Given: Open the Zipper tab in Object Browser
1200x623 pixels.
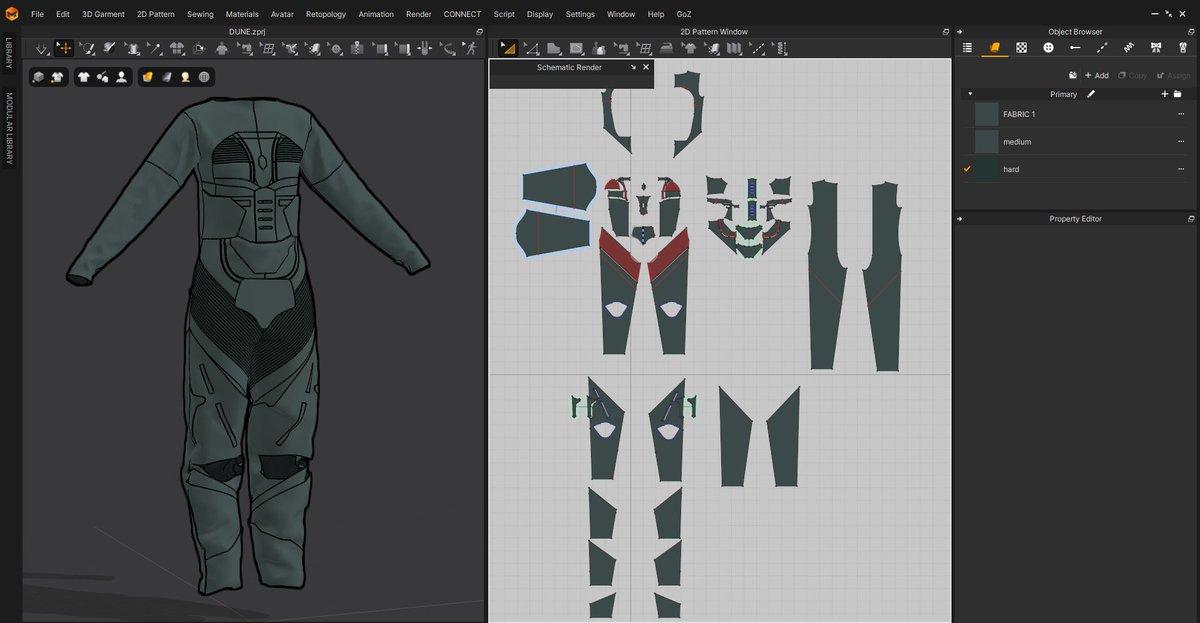Looking at the screenshot, I should click(1183, 47).
